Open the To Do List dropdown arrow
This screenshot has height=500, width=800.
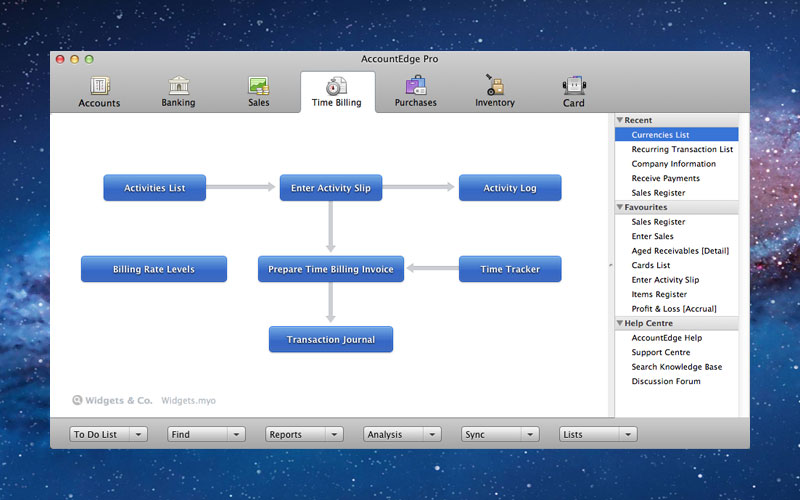[138, 434]
